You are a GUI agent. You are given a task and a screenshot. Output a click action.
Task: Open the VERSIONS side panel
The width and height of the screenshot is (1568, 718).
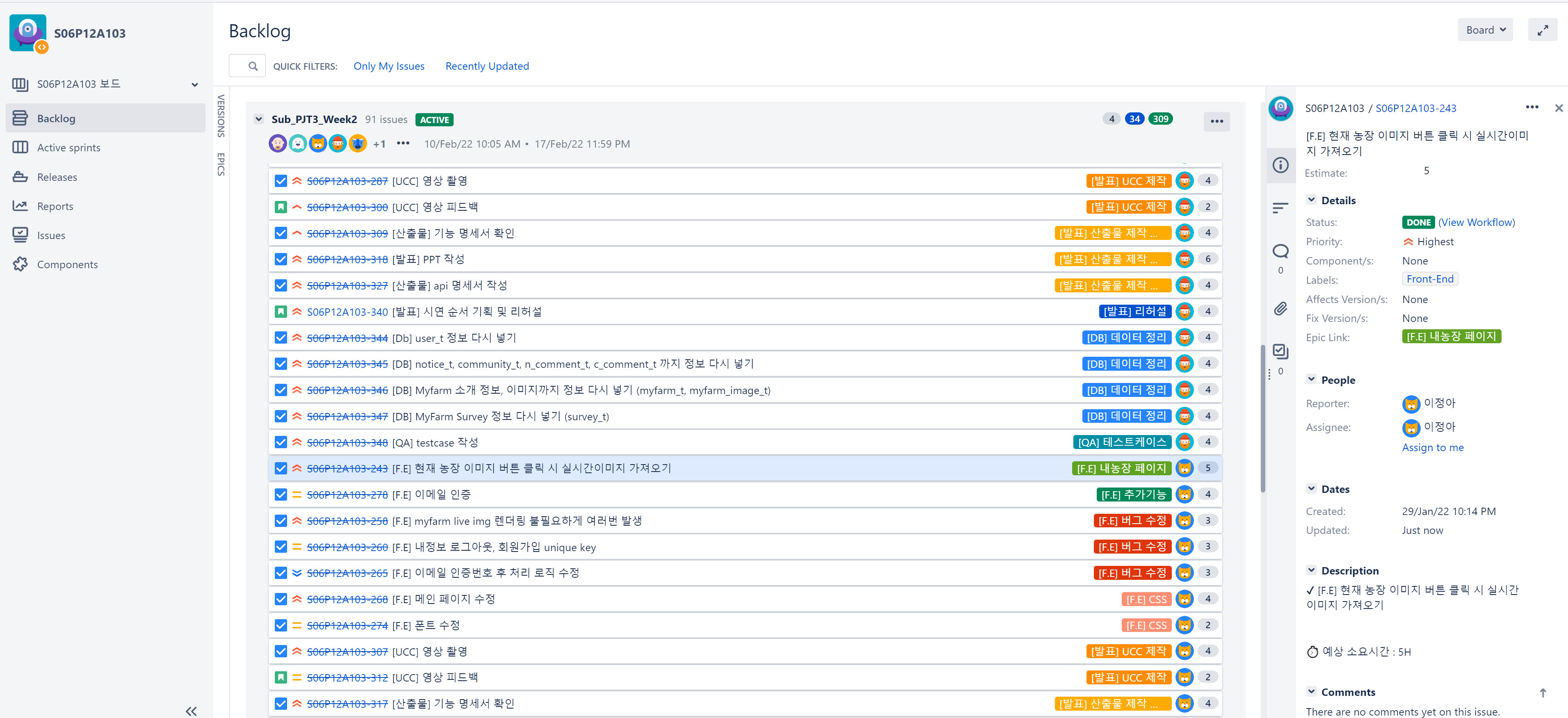pos(221,116)
